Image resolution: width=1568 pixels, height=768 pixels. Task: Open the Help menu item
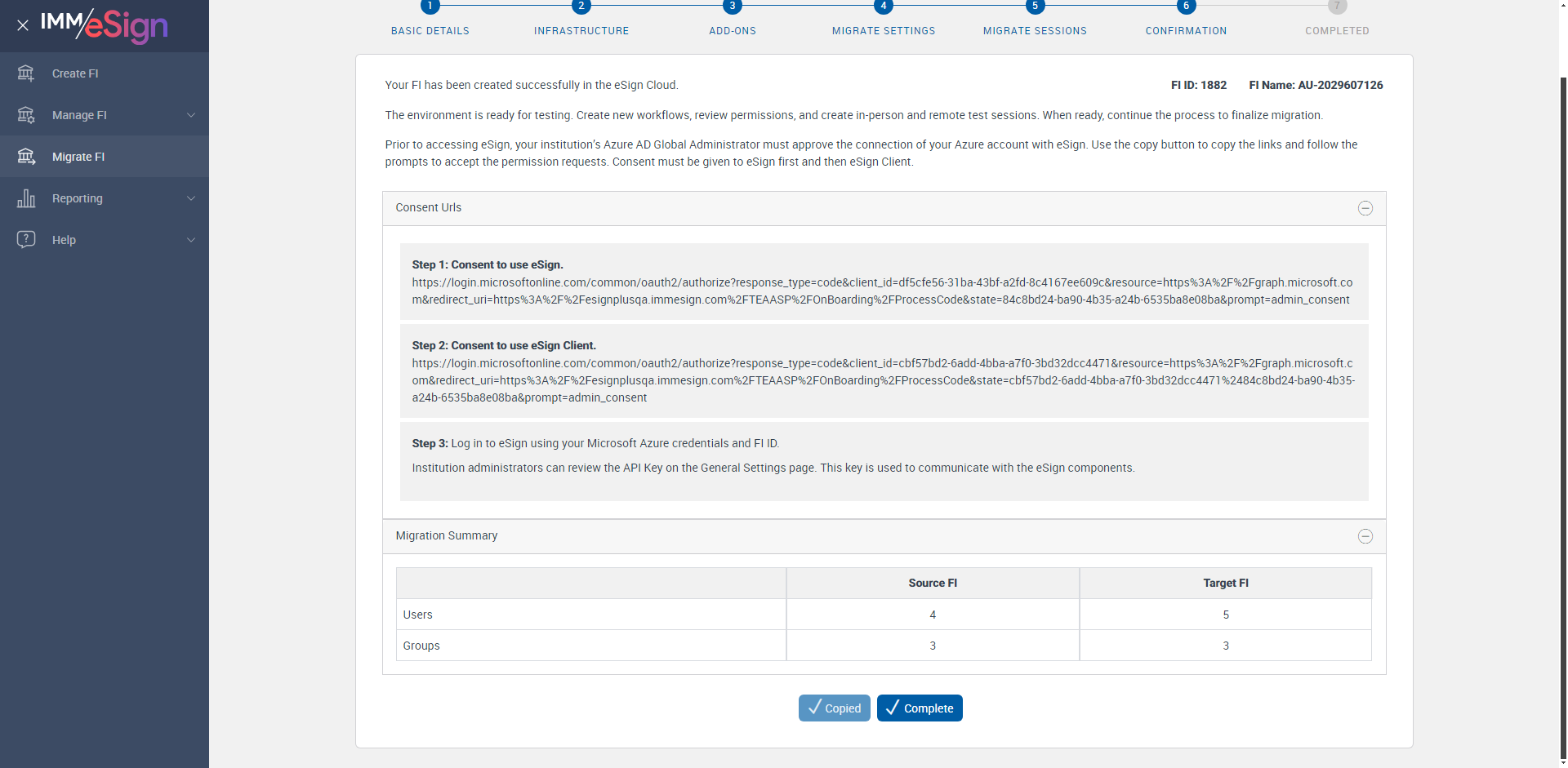(x=105, y=240)
